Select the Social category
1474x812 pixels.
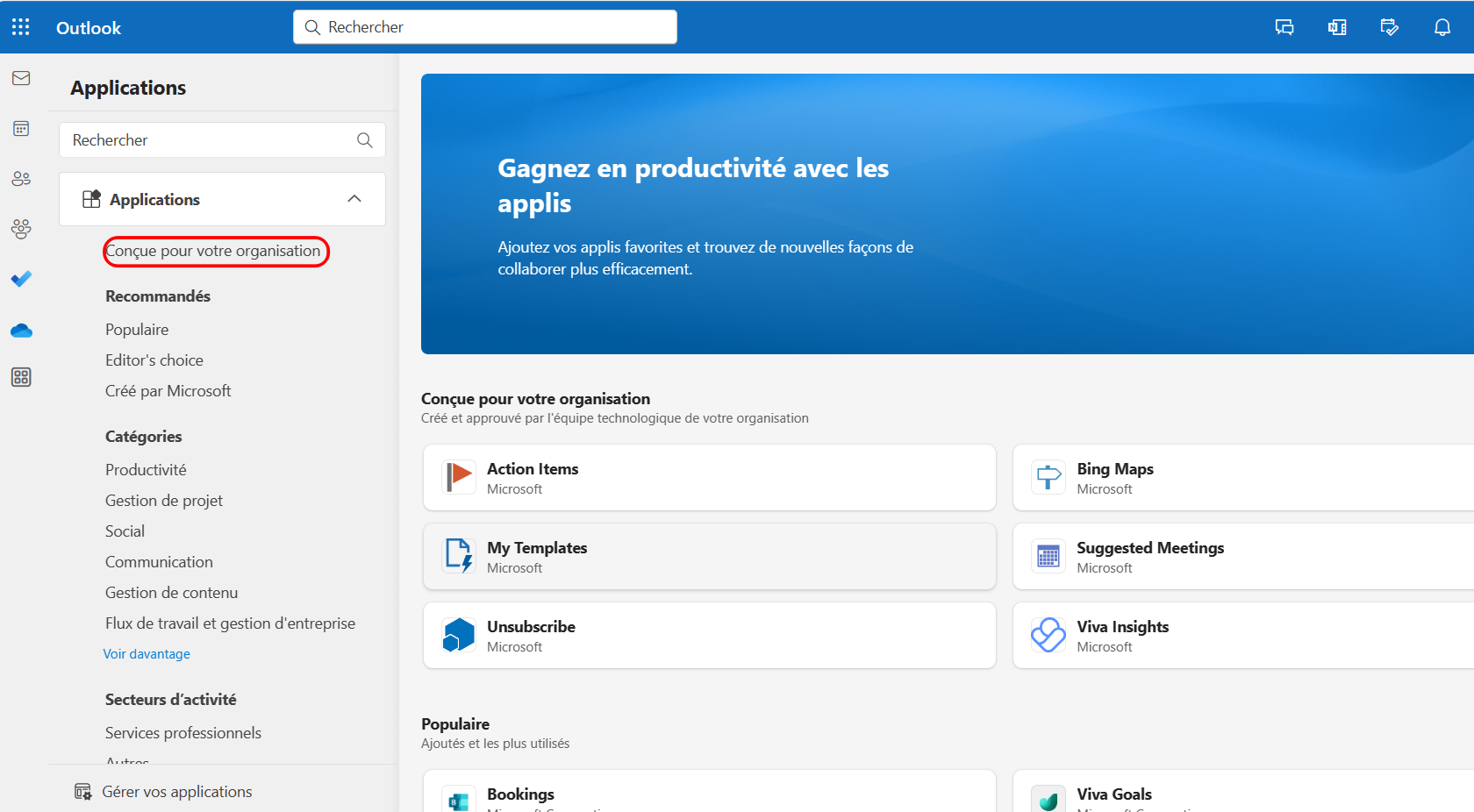point(125,531)
